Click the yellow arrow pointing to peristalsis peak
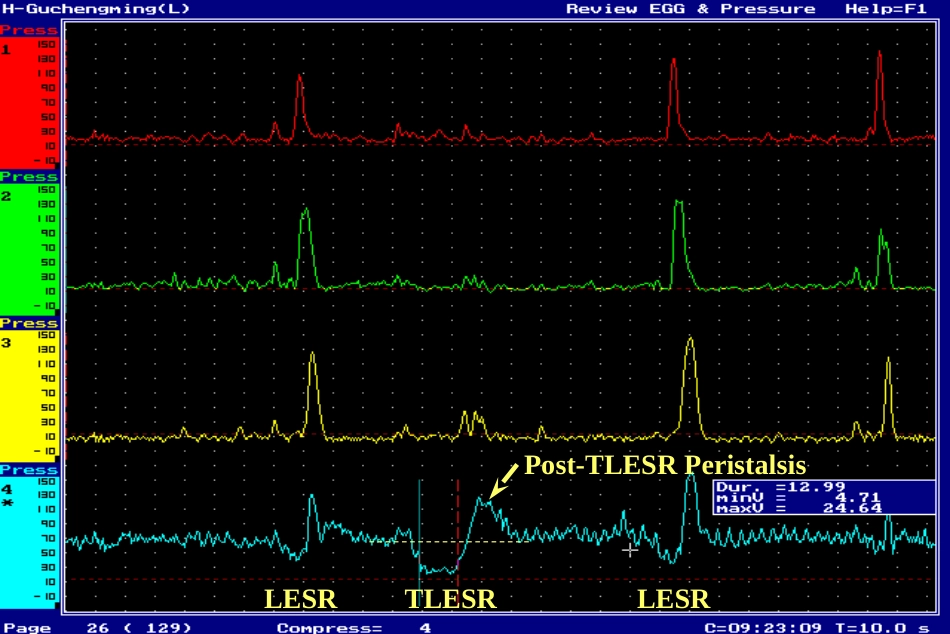The width and height of the screenshot is (950, 634). 503,481
